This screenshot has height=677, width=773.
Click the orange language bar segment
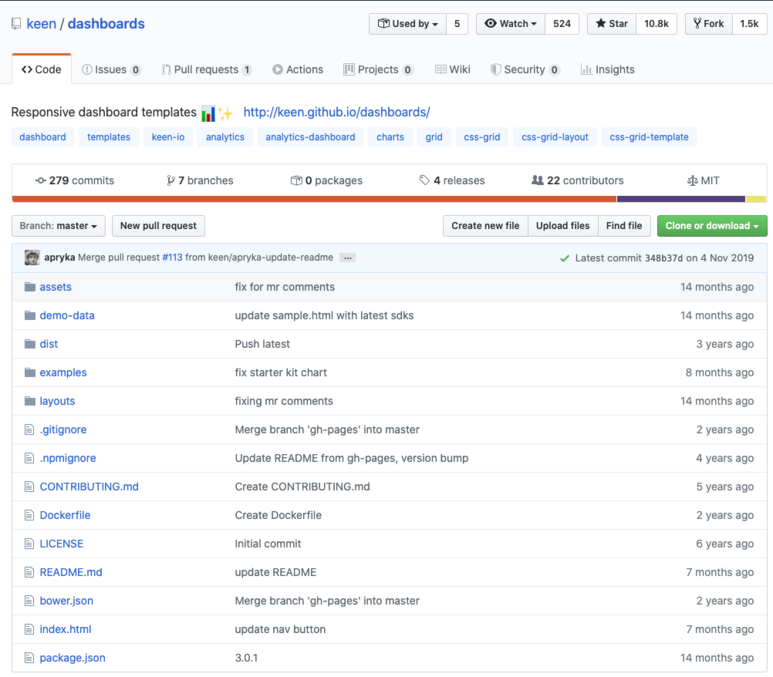click(315, 199)
